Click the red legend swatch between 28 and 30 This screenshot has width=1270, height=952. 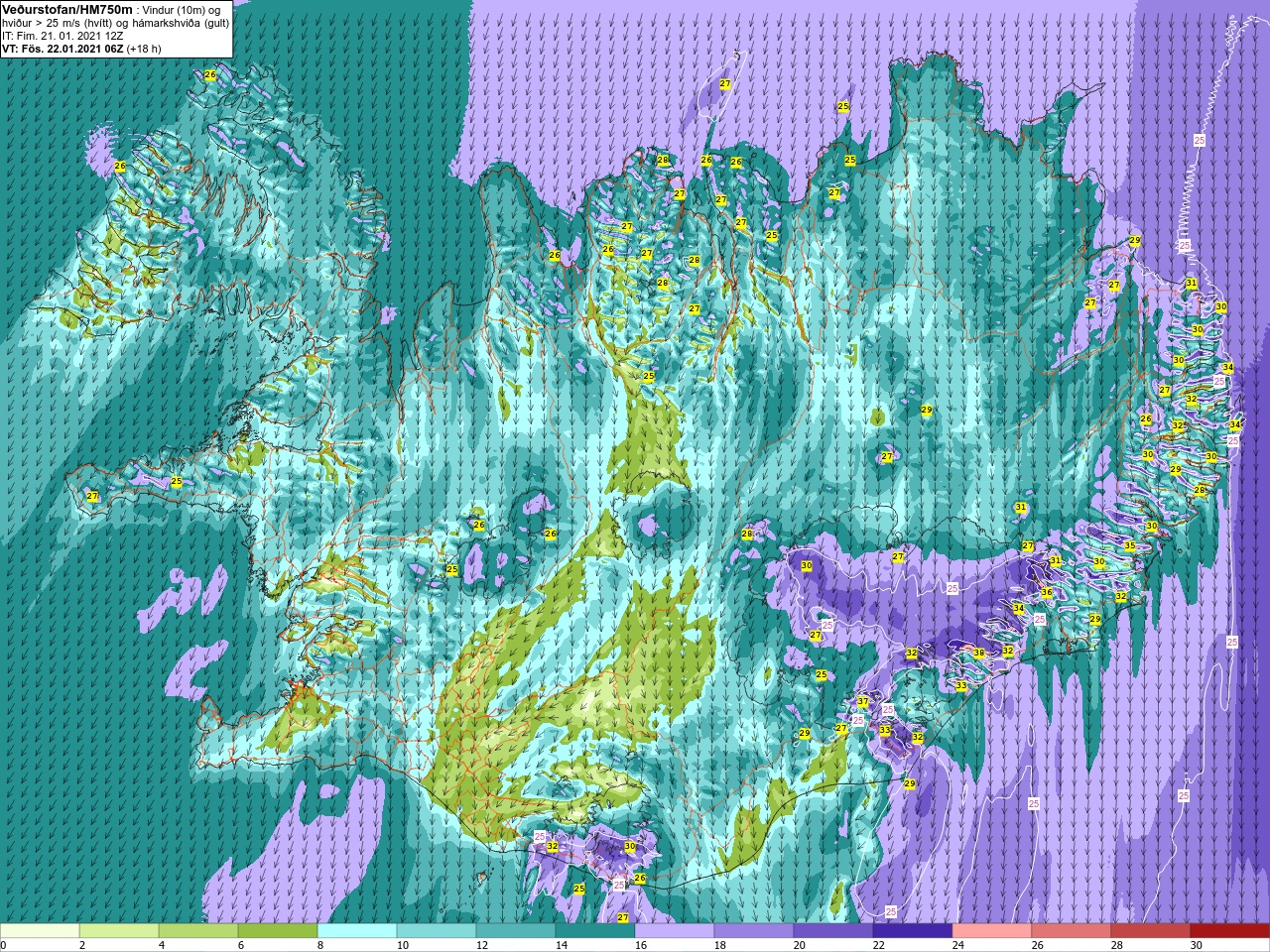pos(1151,932)
